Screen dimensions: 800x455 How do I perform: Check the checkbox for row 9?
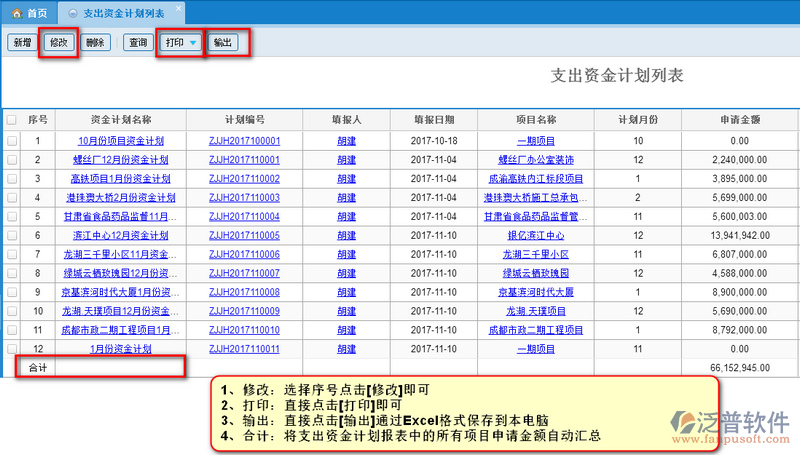coord(12,292)
